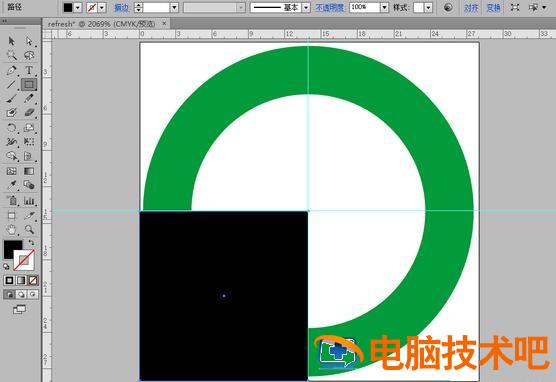Image resolution: width=556 pixels, height=382 pixels.
Task: Open graphic style 样式 dropdown
Action: pyautogui.click(x=428, y=7)
